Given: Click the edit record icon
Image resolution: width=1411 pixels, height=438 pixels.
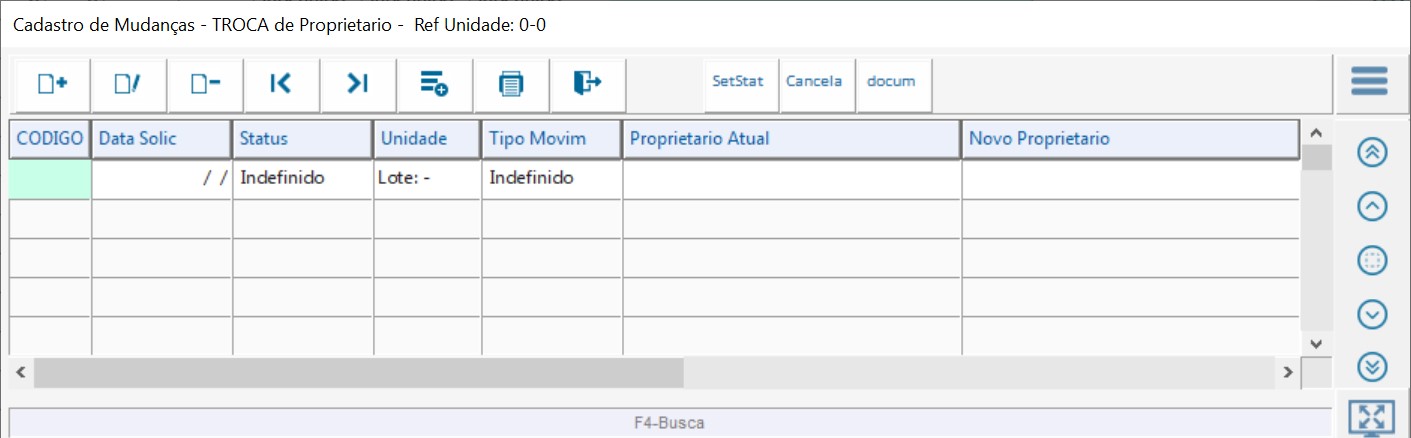Looking at the screenshot, I should [x=128, y=84].
